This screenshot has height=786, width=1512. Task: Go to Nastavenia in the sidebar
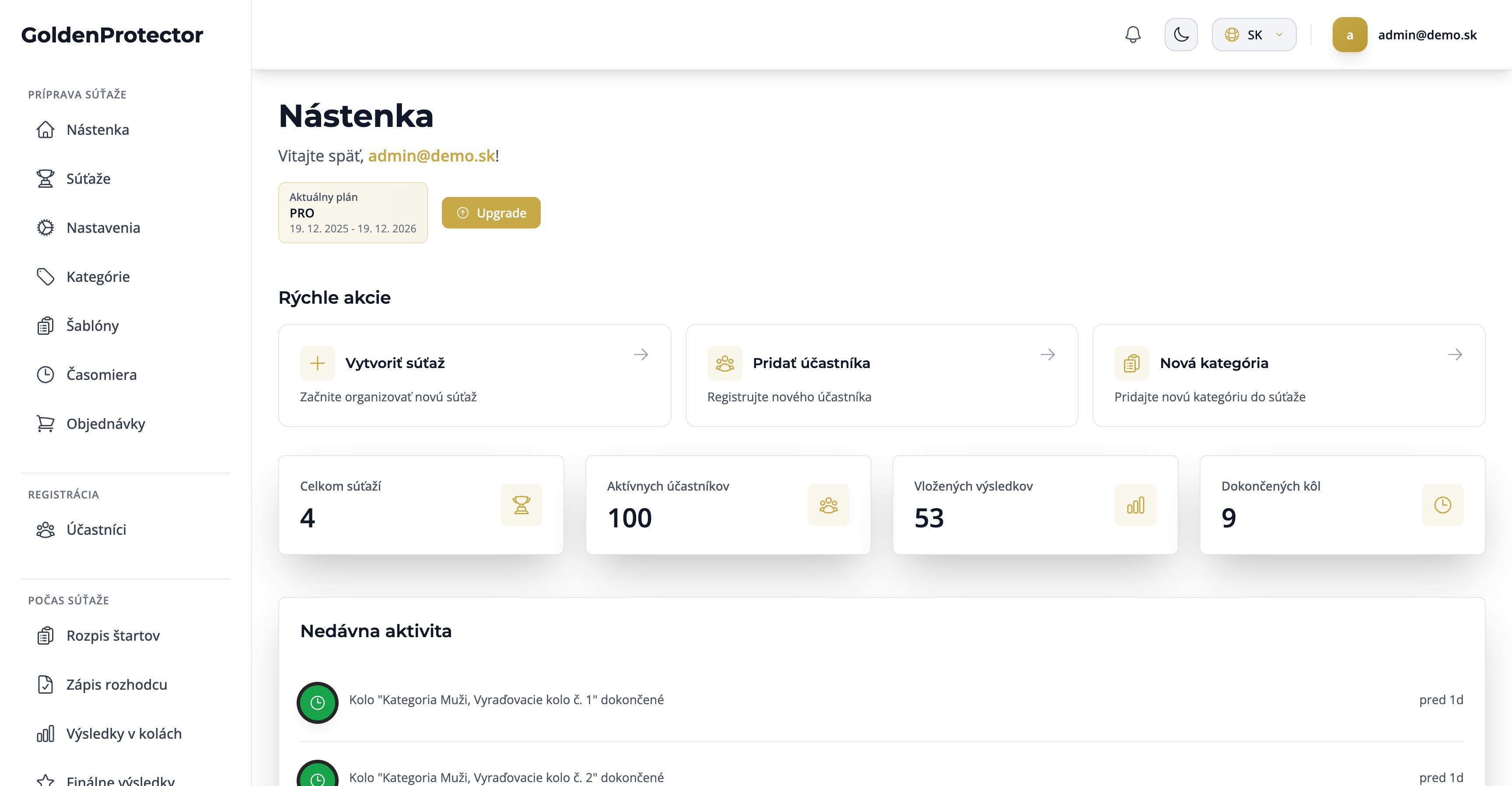(x=103, y=228)
